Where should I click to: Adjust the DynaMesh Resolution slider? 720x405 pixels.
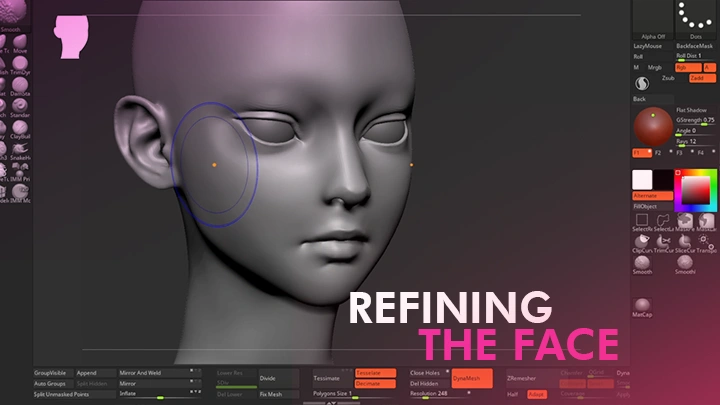click(440, 394)
